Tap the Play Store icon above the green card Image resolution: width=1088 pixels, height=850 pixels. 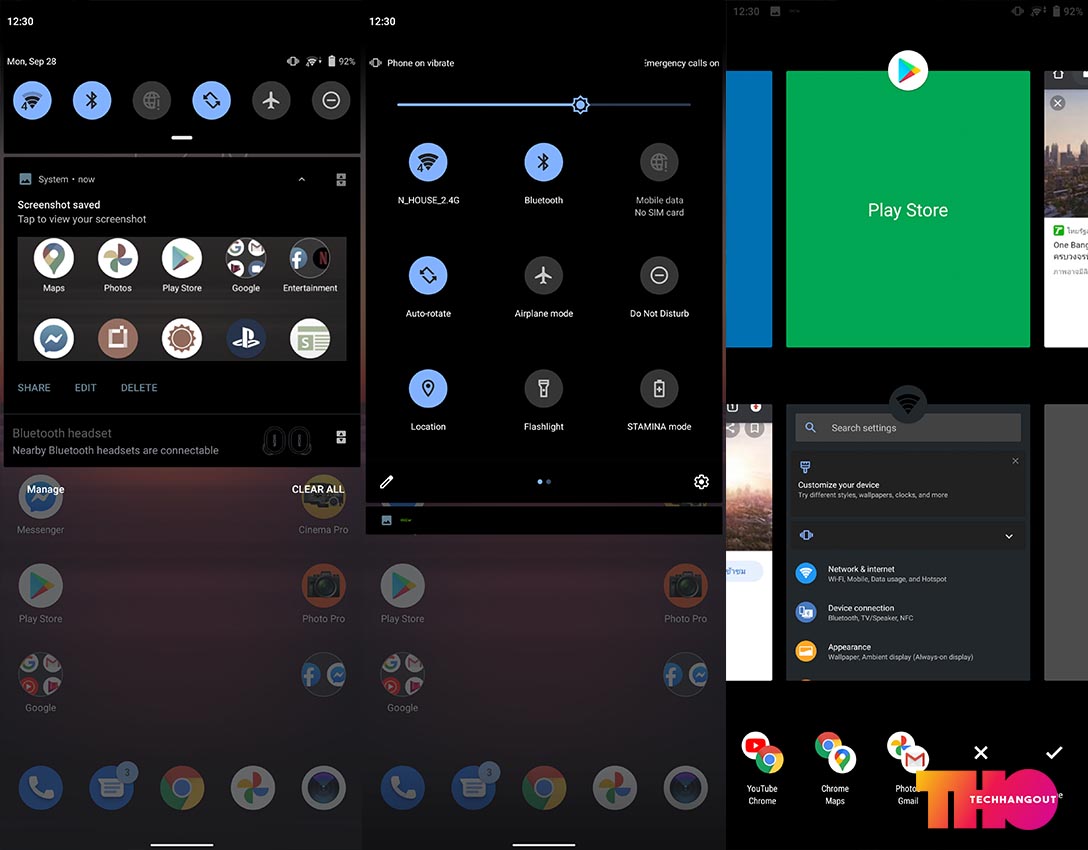point(908,71)
